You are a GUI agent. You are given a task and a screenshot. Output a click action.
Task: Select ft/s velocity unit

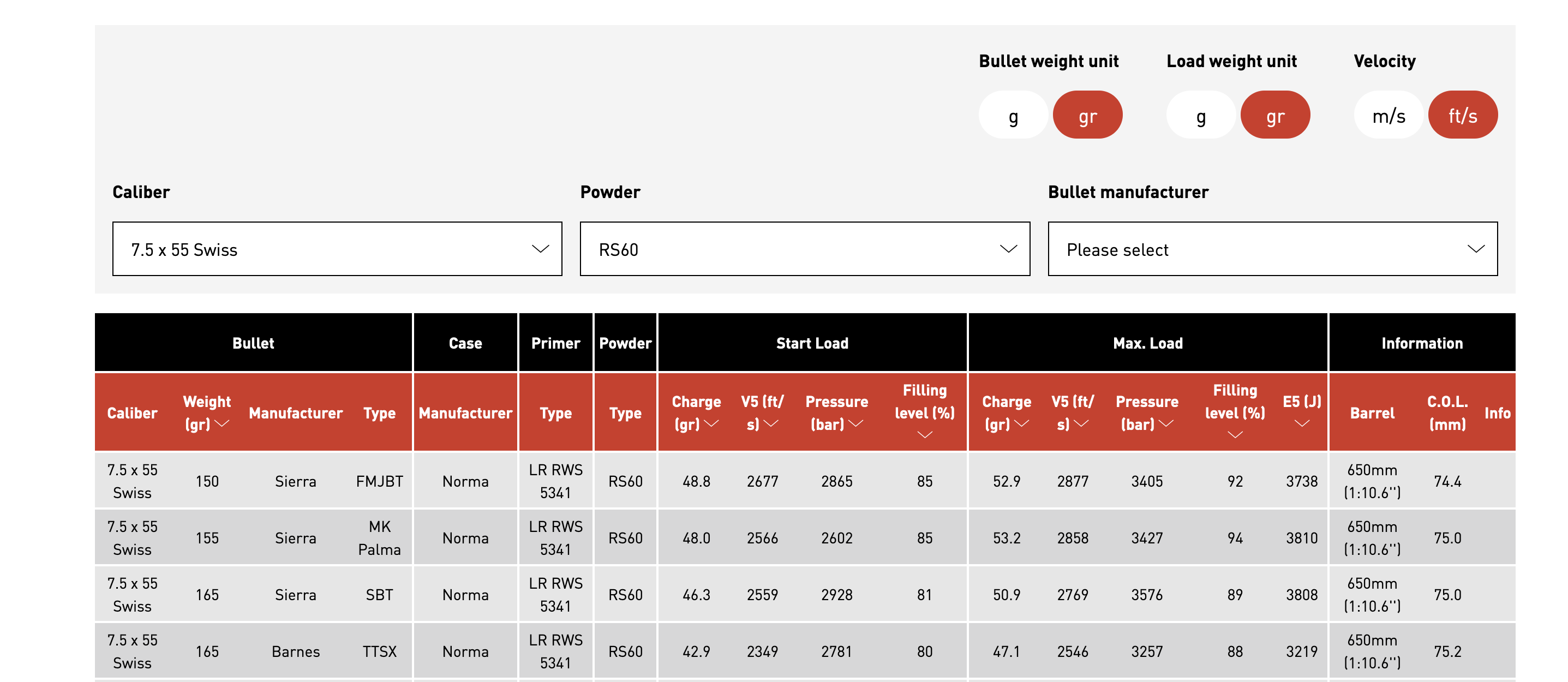click(1462, 115)
